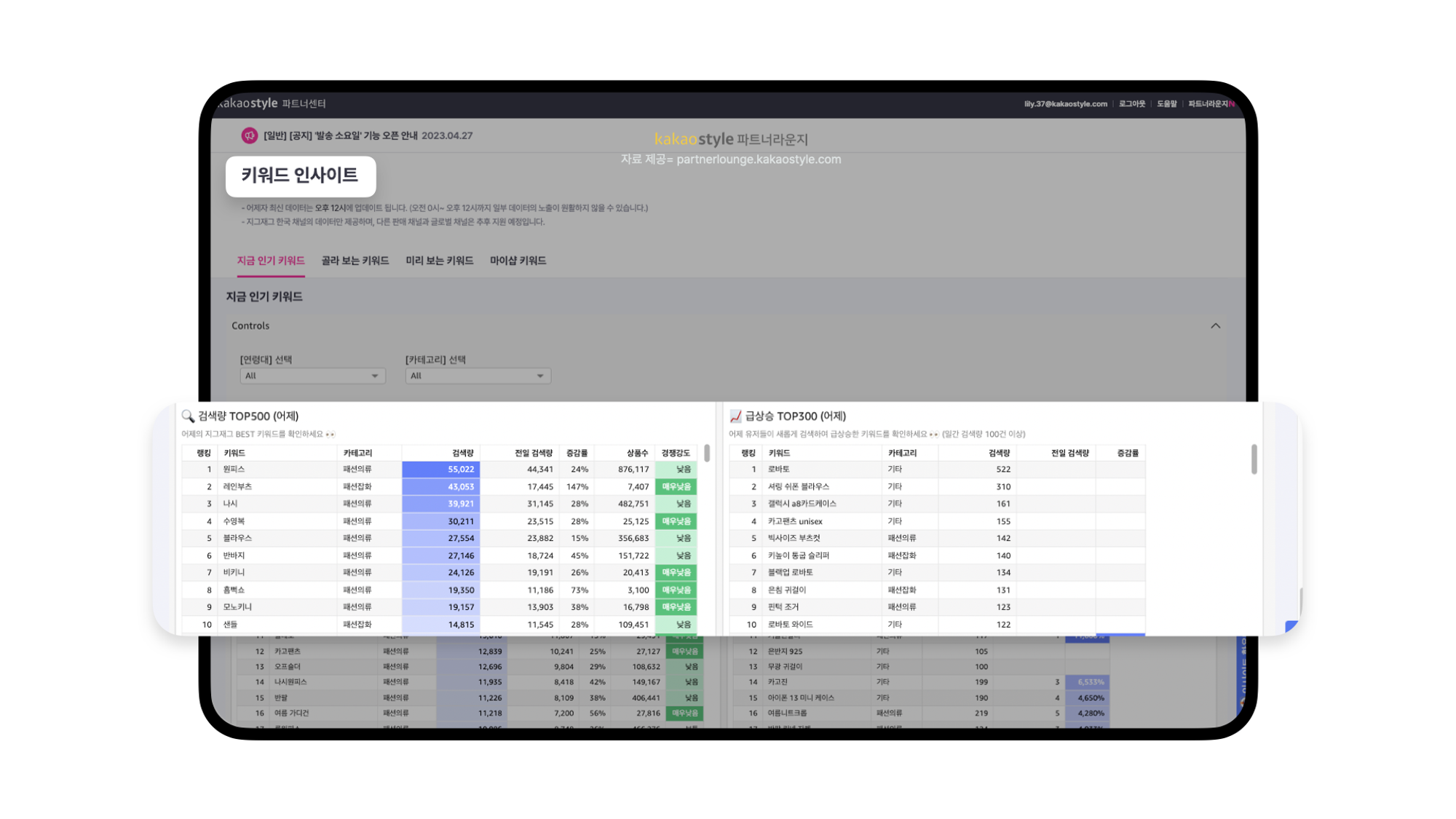Select the 원피스 keyword row
The height and width of the screenshot is (819, 1456).
[439, 470]
